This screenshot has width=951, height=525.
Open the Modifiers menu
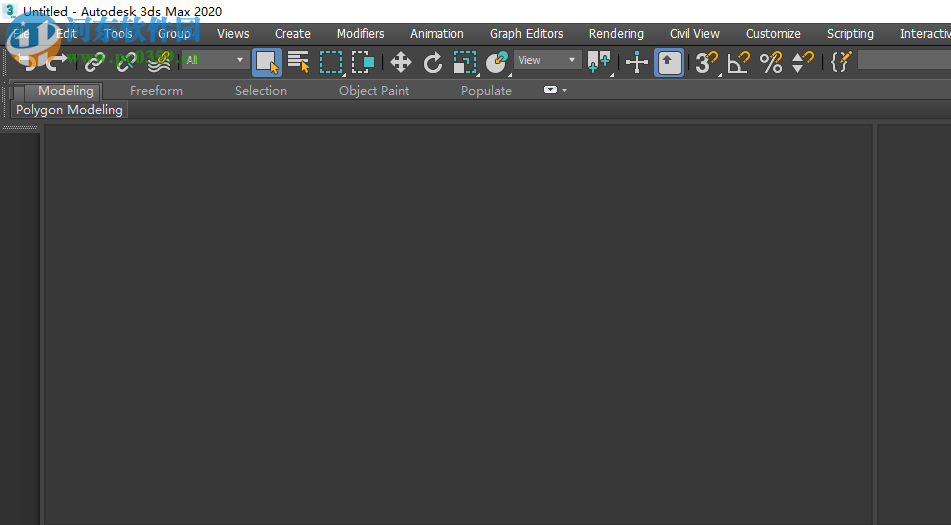click(360, 34)
